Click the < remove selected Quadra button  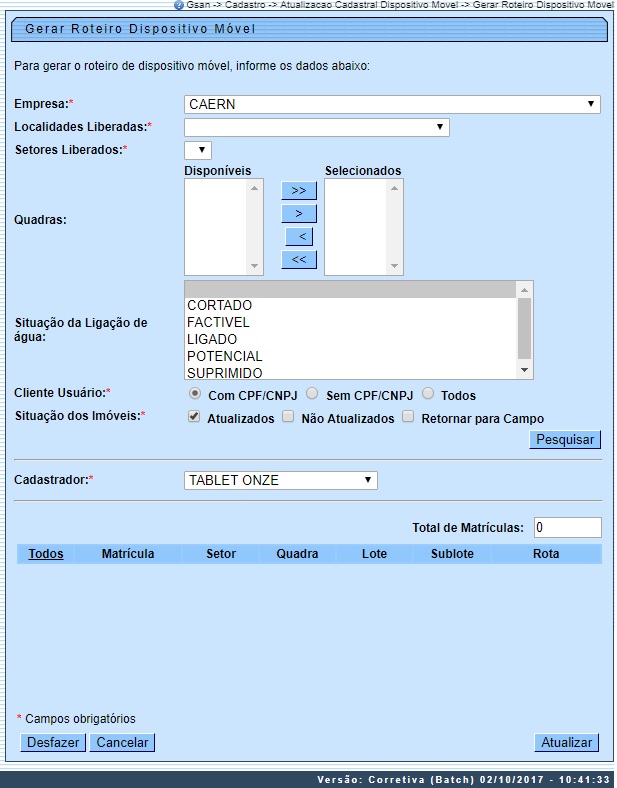pos(298,237)
